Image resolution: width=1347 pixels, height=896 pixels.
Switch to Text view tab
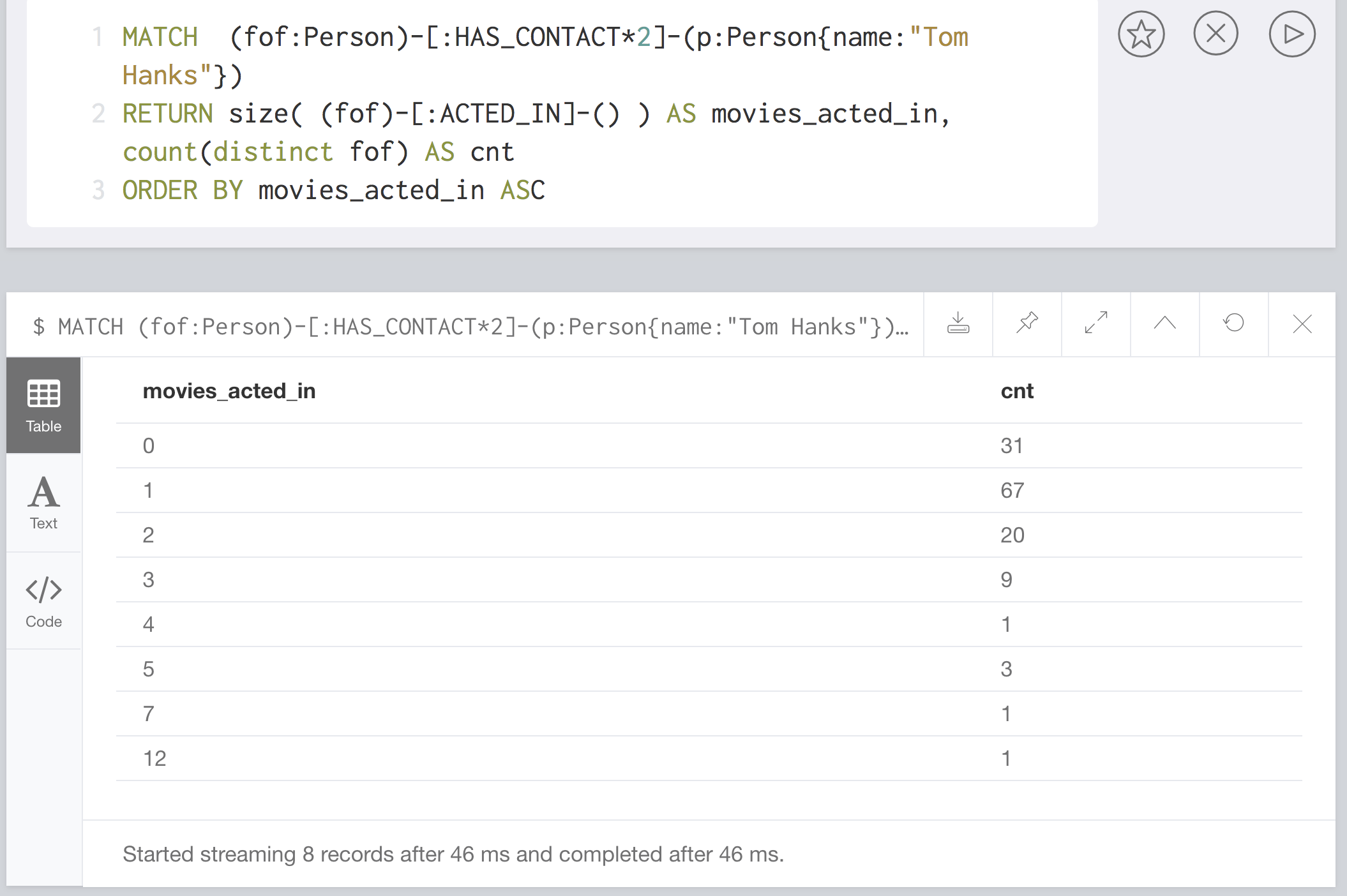click(43, 503)
